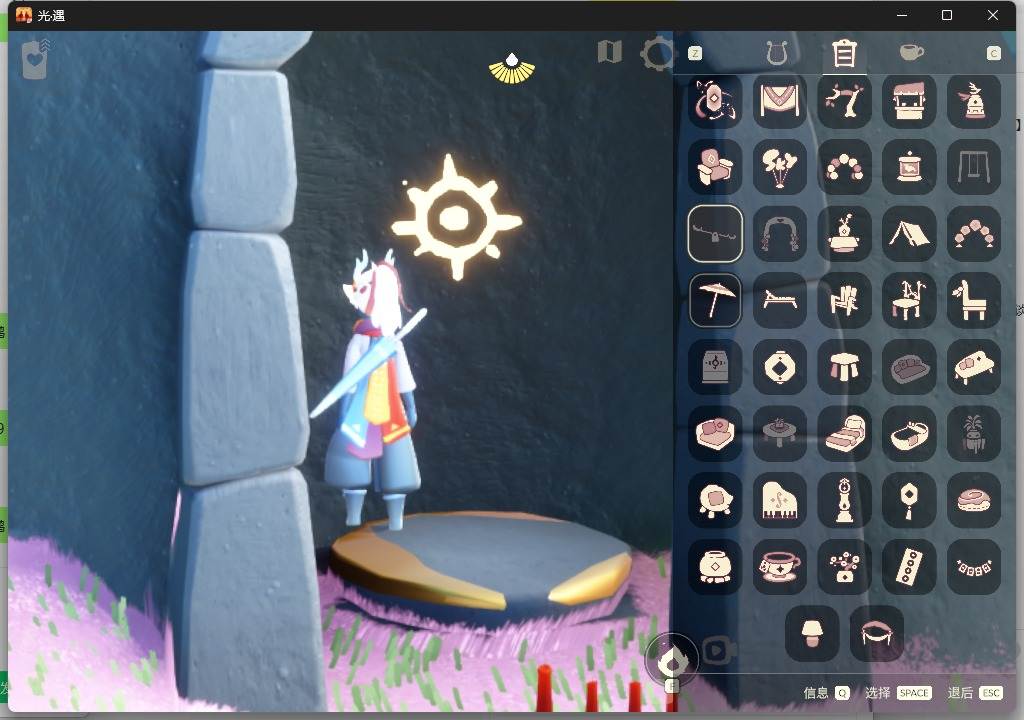Click the Z previous-tab key hint
This screenshot has width=1024, height=720.
pos(695,54)
